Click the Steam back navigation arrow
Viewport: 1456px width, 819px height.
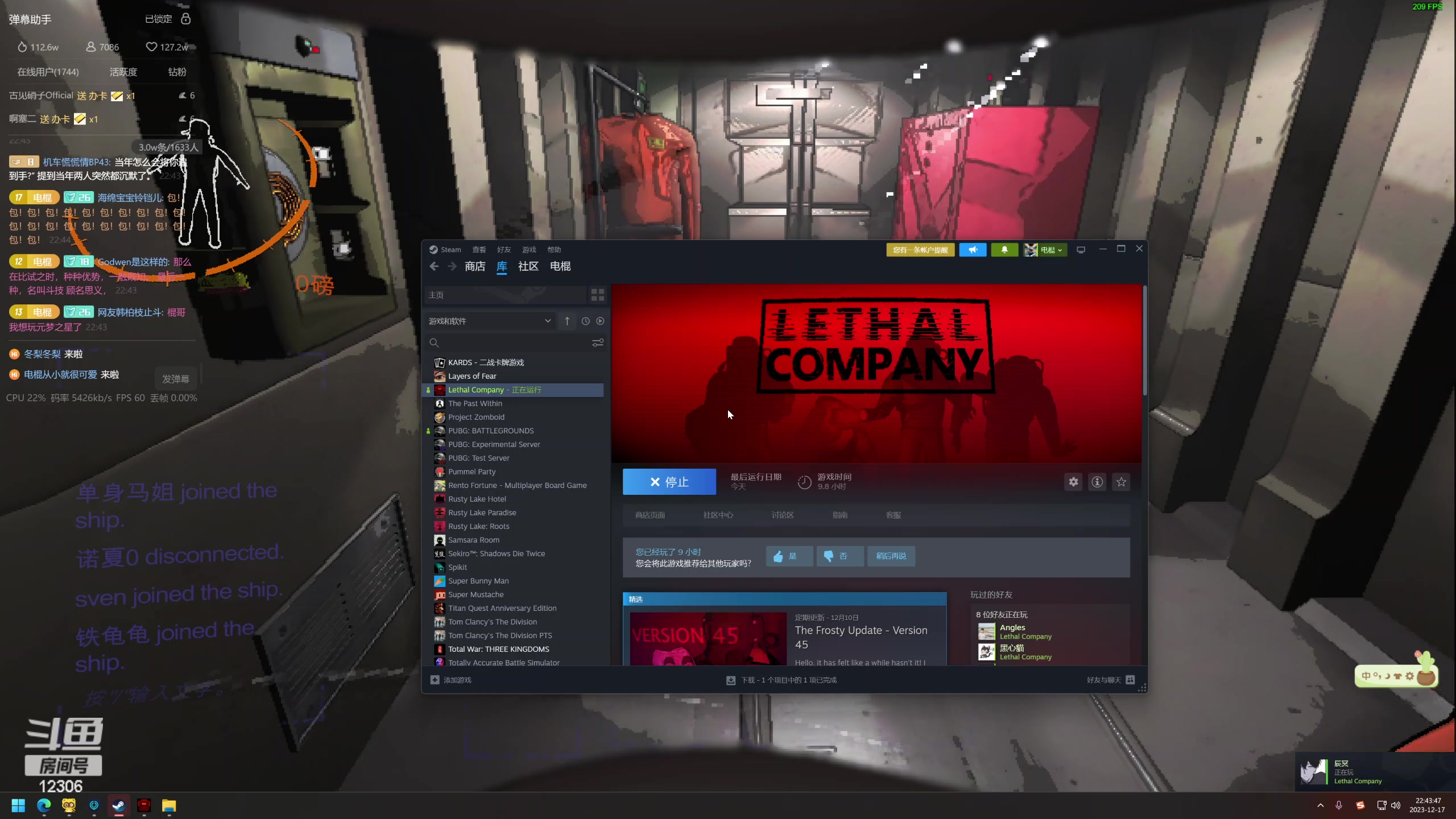pos(434,266)
